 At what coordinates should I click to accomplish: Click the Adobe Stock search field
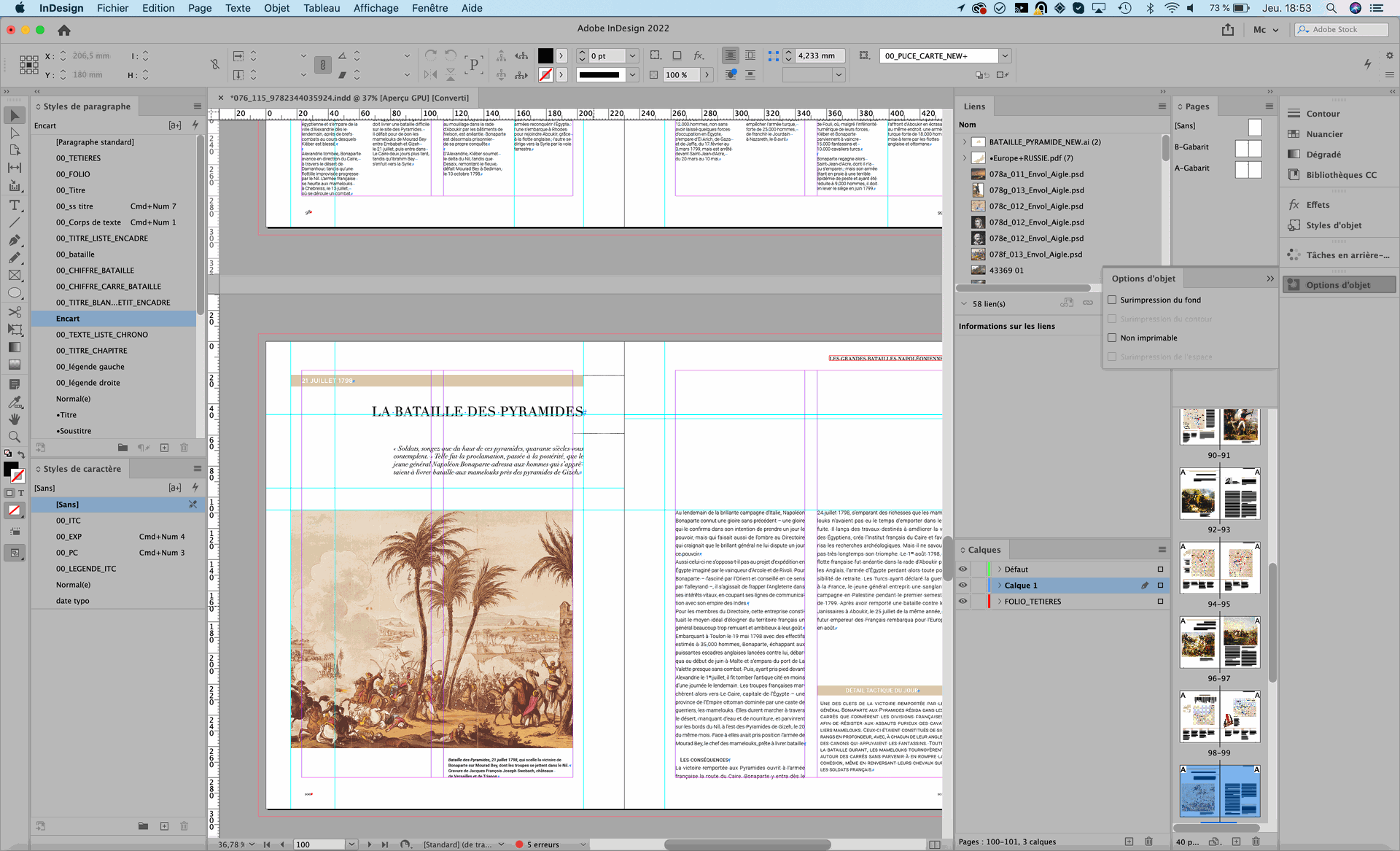click(1342, 29)
